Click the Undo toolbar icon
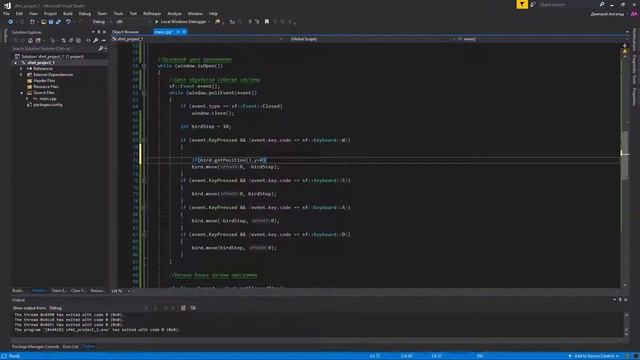Screen dimensions: 640x360 coord(68,22)
